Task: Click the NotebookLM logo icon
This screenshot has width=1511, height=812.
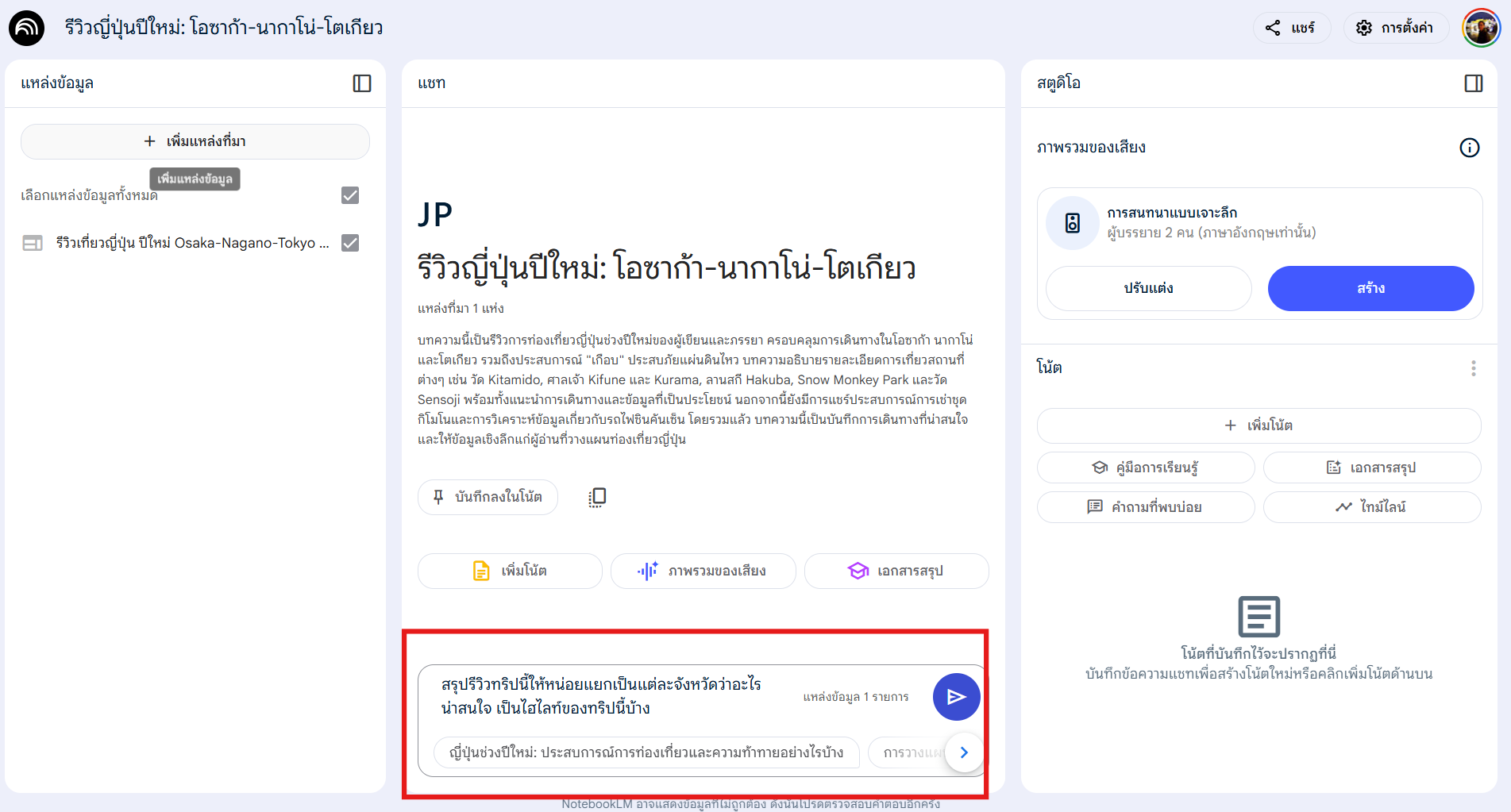Action: click(26, 28)
